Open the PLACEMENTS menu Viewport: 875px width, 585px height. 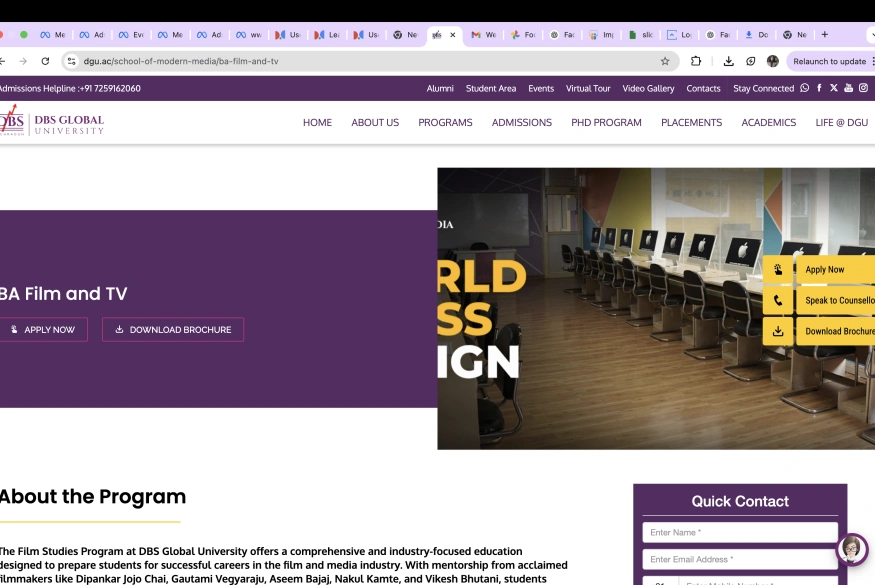click(691, 122)
